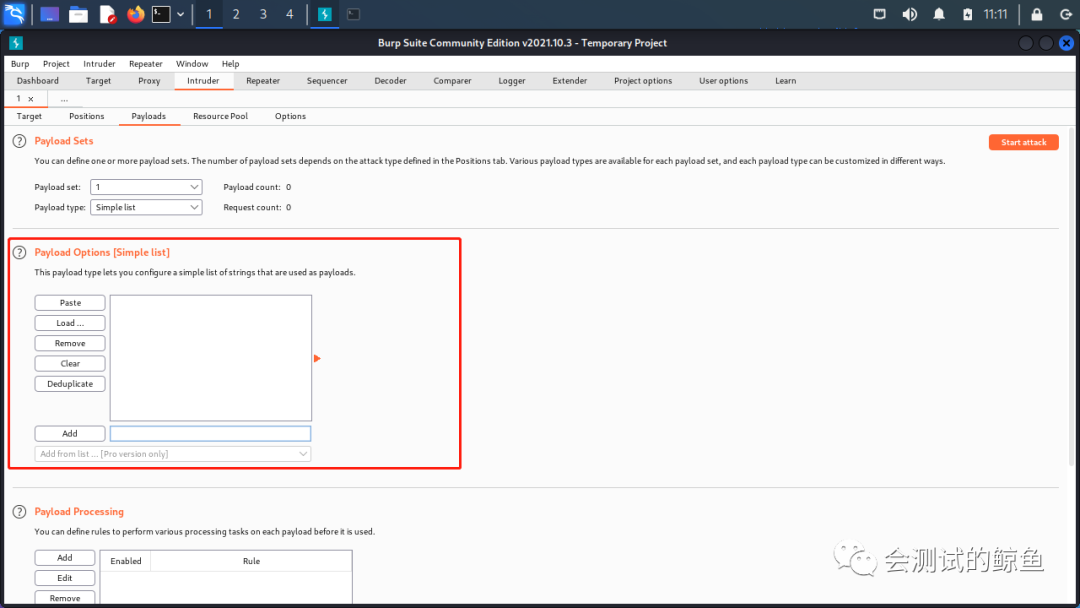Screen dimensions: 1080x608
Task: Open help for Payload Processing
Action: 19,512
